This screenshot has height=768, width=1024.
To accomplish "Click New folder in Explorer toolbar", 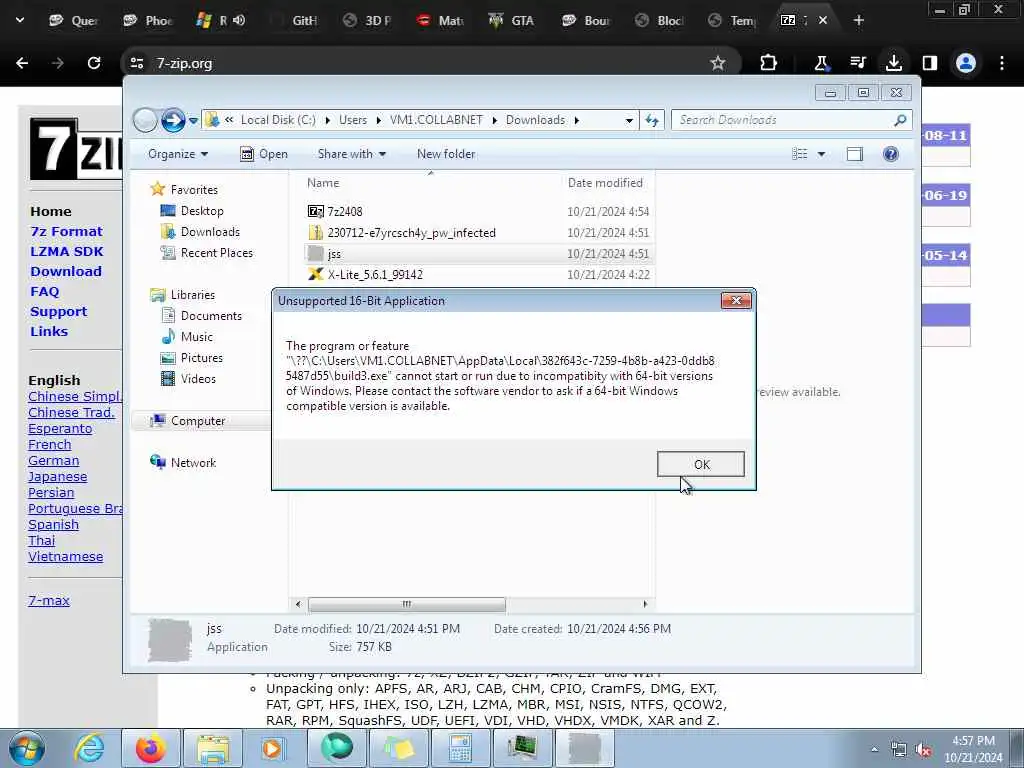I will [446, 154].
